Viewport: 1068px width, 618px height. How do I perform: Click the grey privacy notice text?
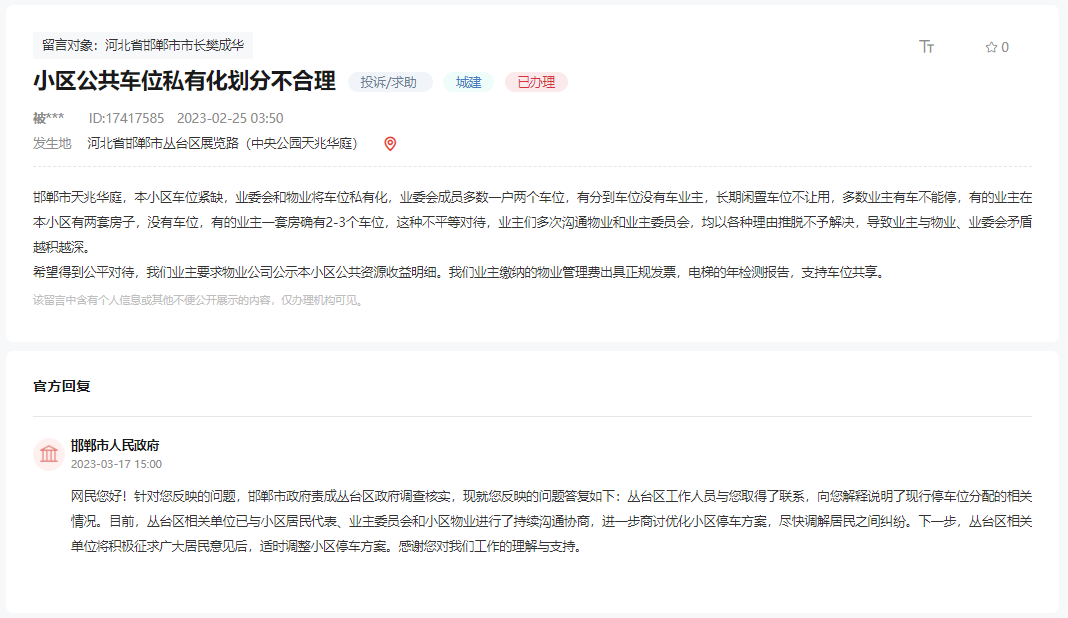199,300
